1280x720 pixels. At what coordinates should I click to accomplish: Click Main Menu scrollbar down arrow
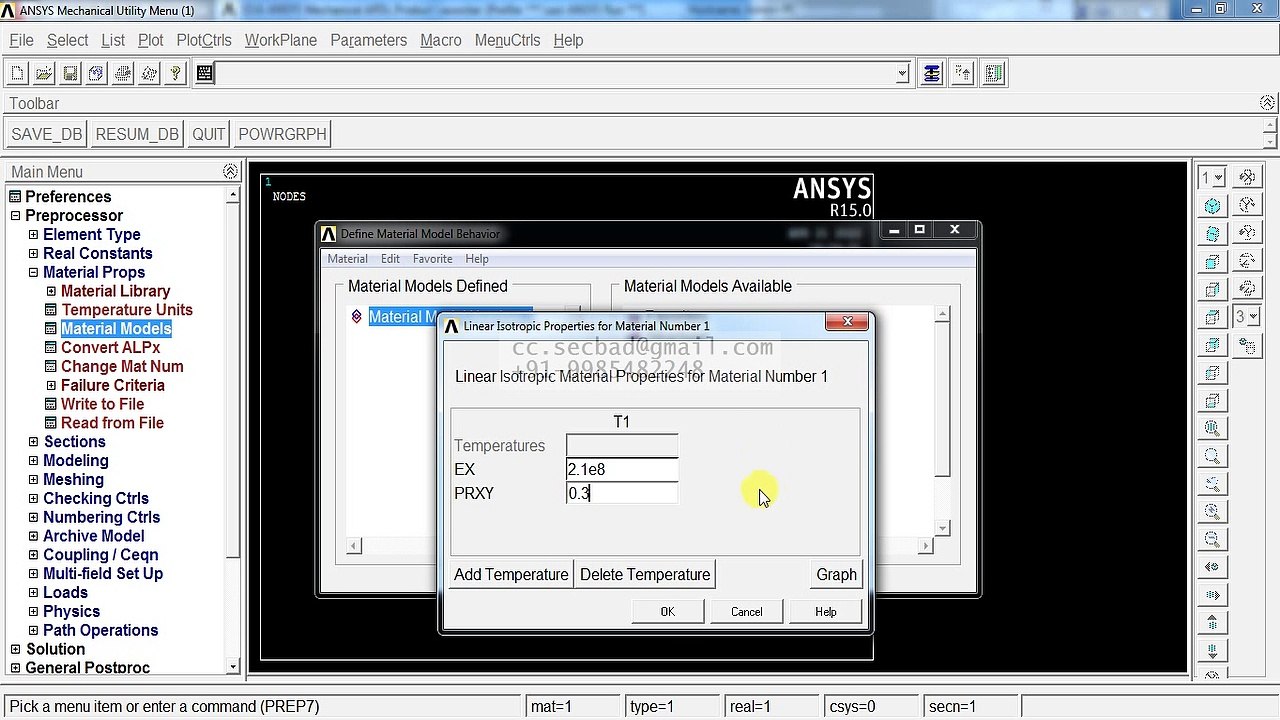[x=233, y=666]
